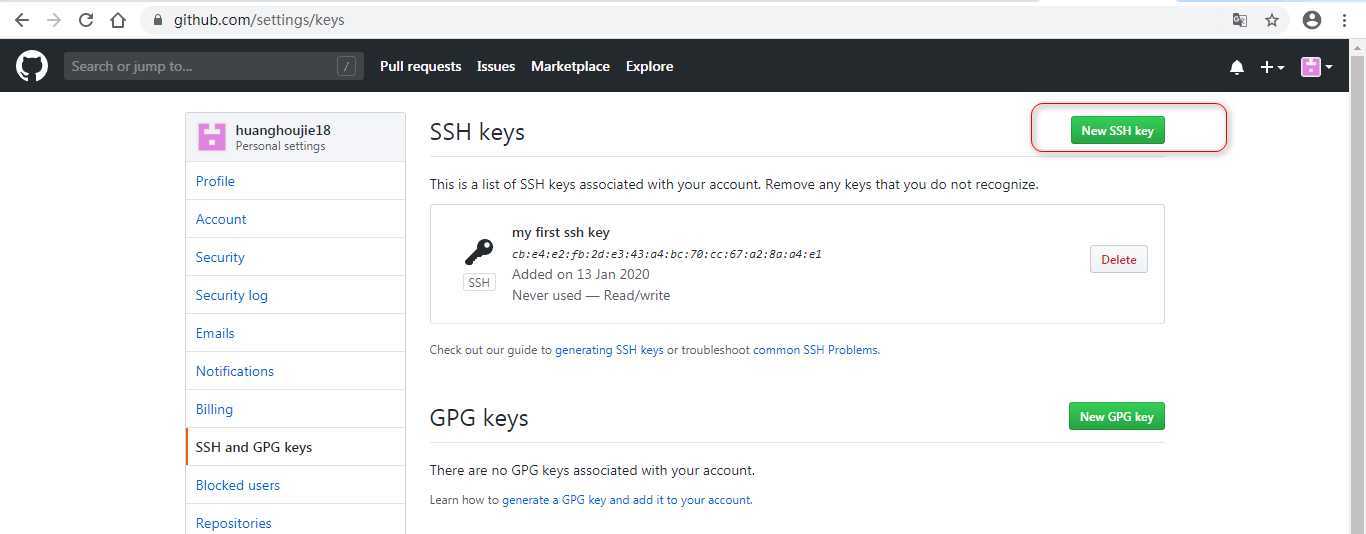Select Security log in settings sidebar
This screenshot has width=1366, height=534.
point(295,295)
